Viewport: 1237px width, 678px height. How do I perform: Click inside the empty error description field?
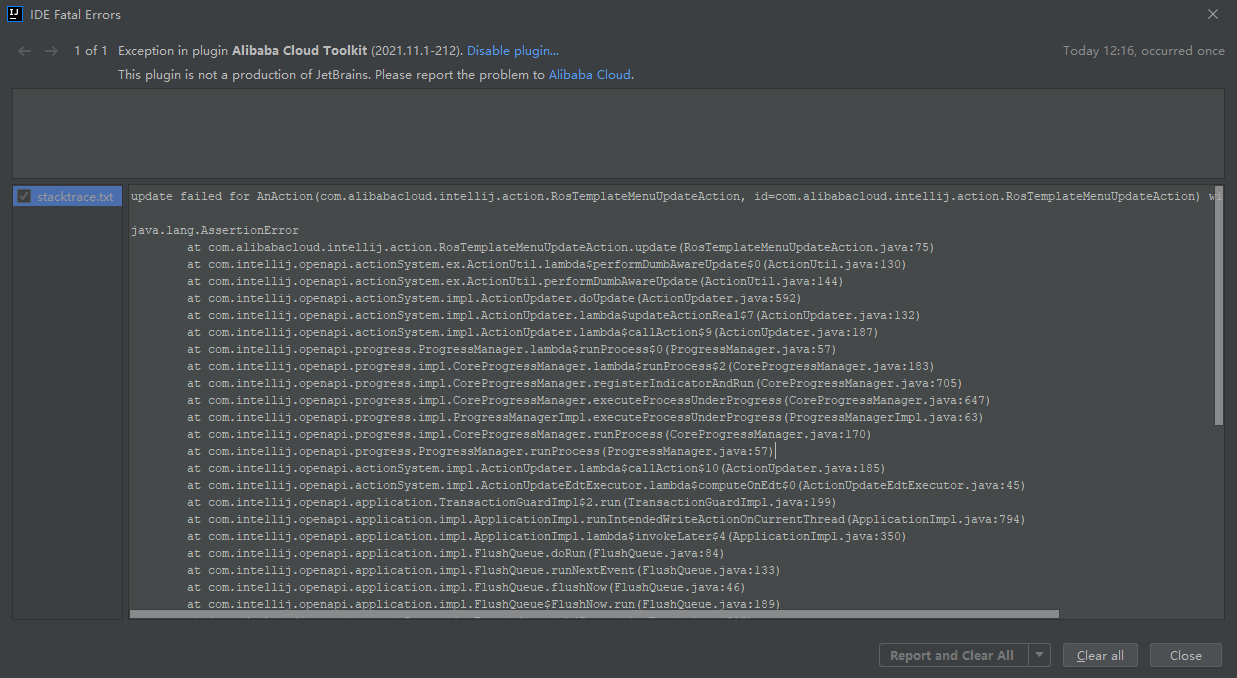pyautogui.click(x=618, y=133)
